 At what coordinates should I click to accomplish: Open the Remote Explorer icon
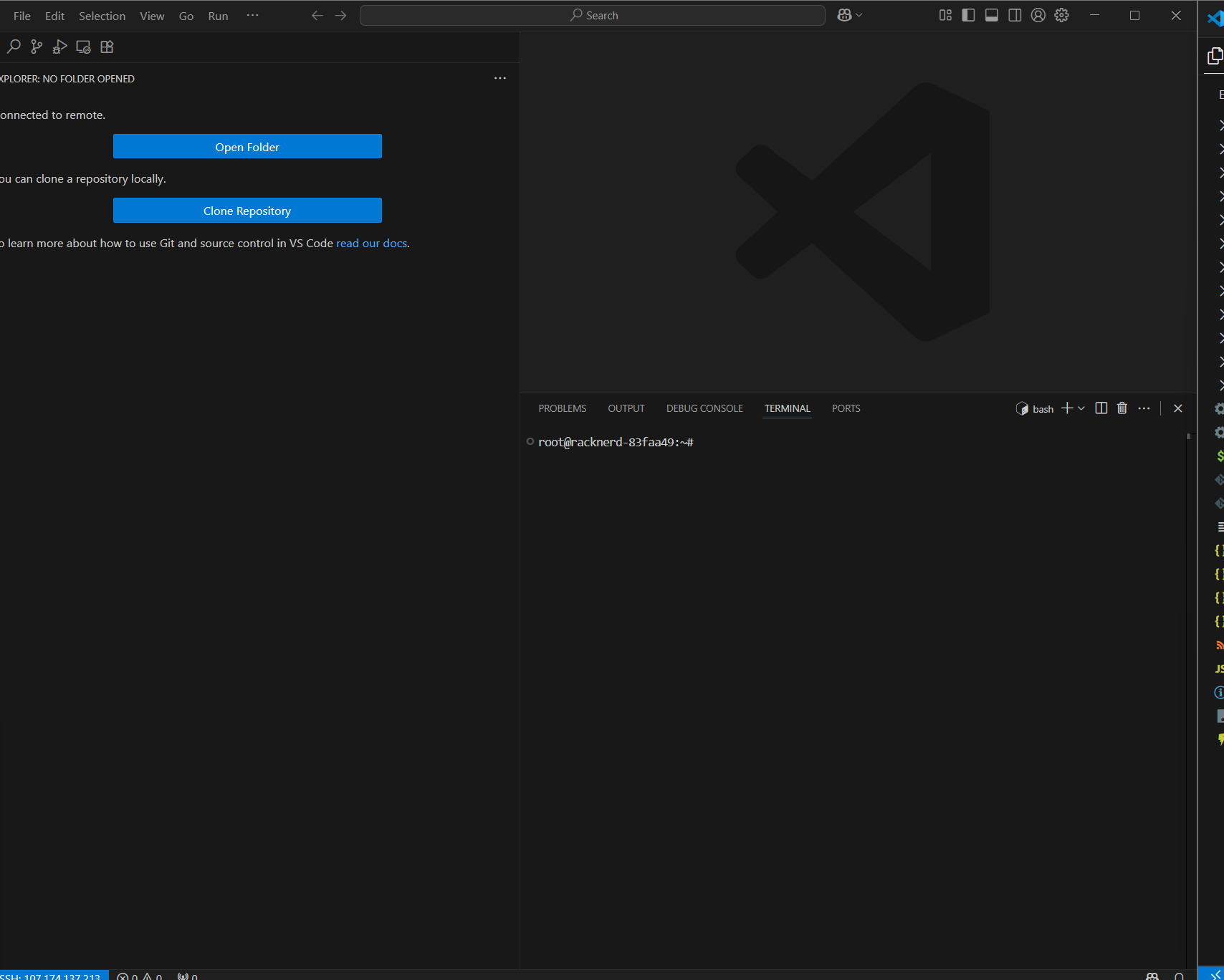click(x=83, y=47)
